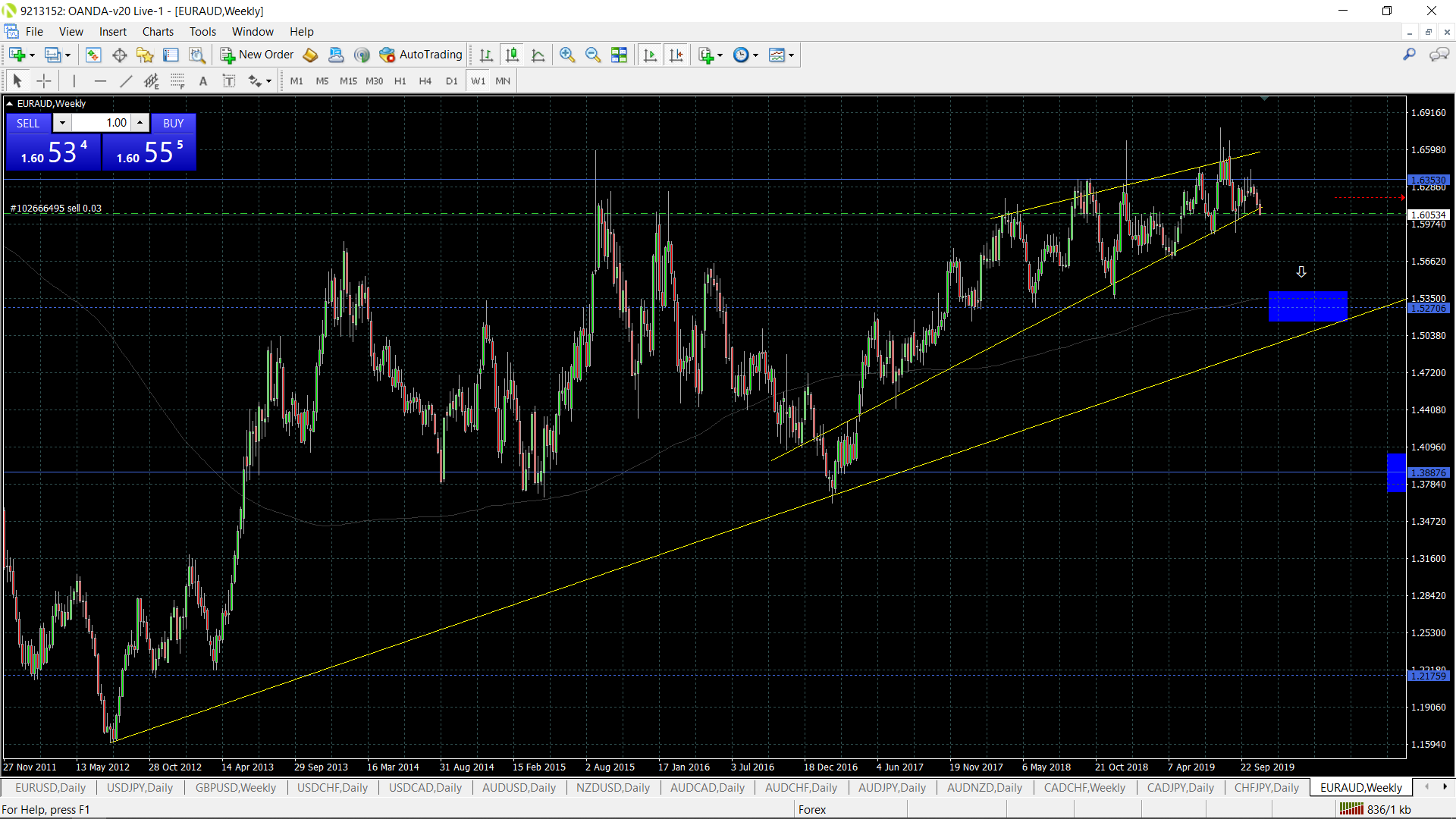Switch to M1 timeframe
Viewport: 1456px width, 819px height.
pyautogui.click(x=297, y=80)
